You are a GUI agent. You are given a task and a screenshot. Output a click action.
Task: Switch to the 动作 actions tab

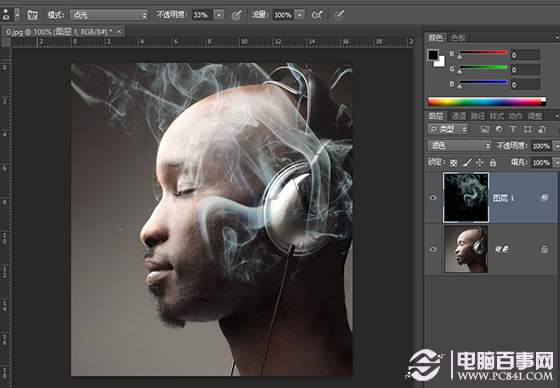click(x=515, y=116)
